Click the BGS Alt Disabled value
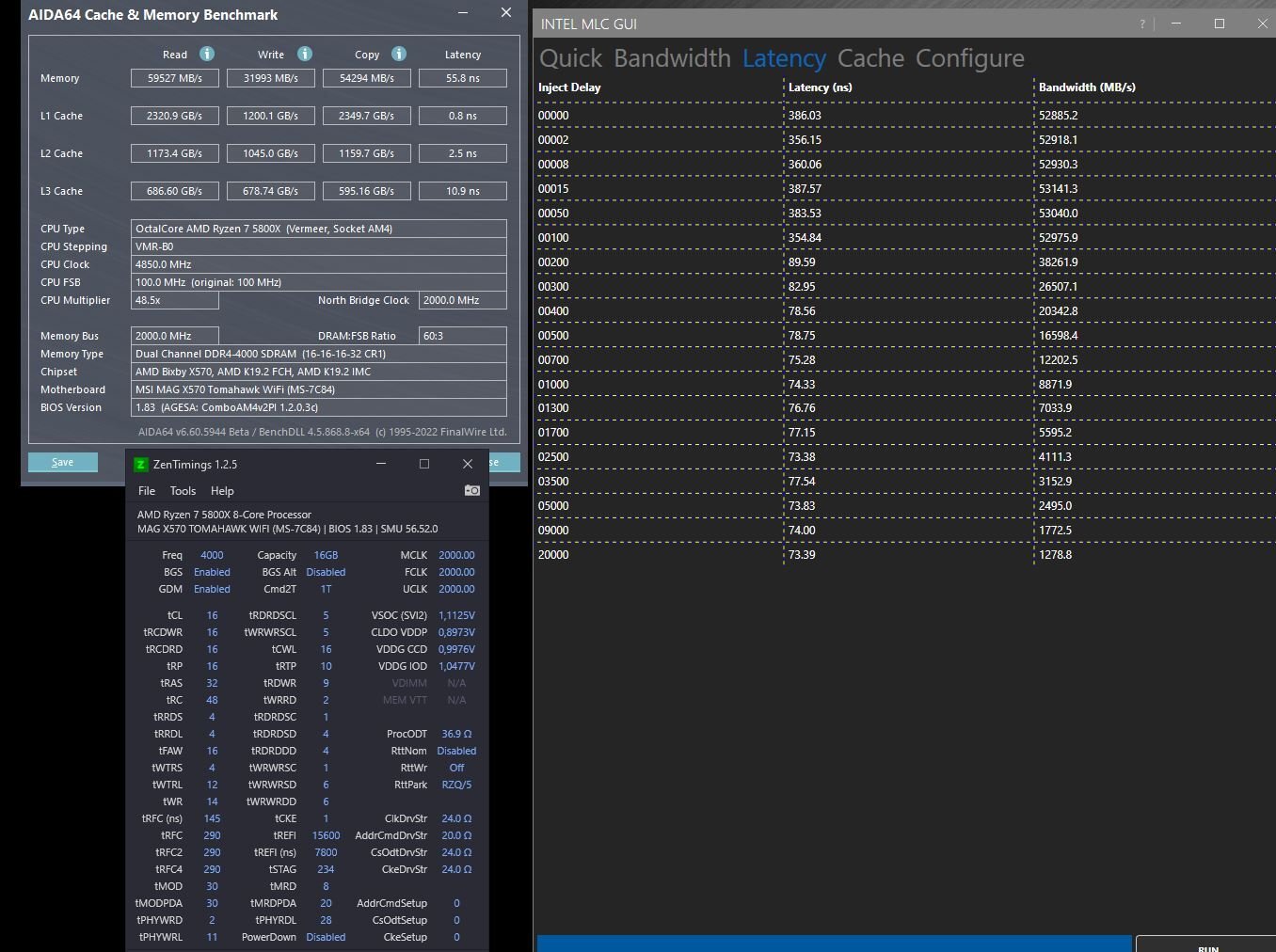Viewport: 1276px width, 952px height. pyautogui.click(x=326, y=572)
